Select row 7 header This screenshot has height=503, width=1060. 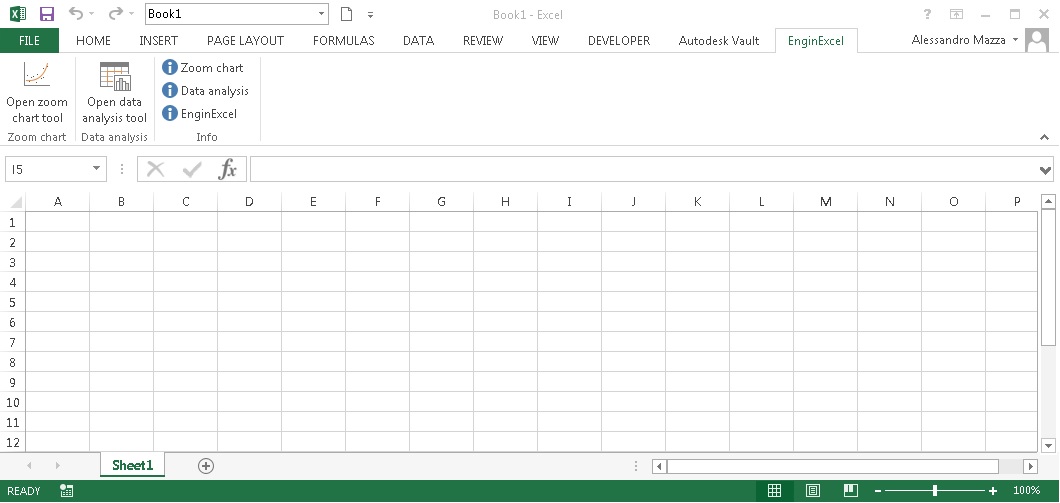[x=12, y=342]
